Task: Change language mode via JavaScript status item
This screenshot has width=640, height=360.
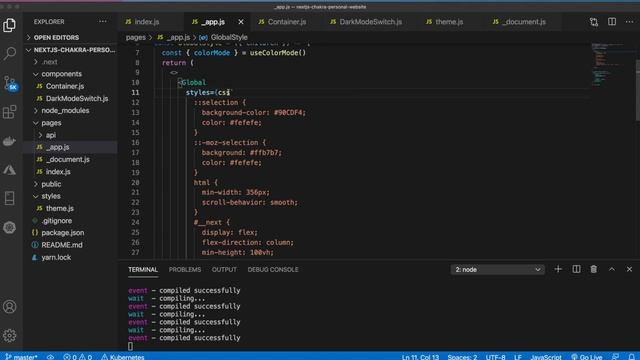Action: pyautogui.click(x=546, y=357)
